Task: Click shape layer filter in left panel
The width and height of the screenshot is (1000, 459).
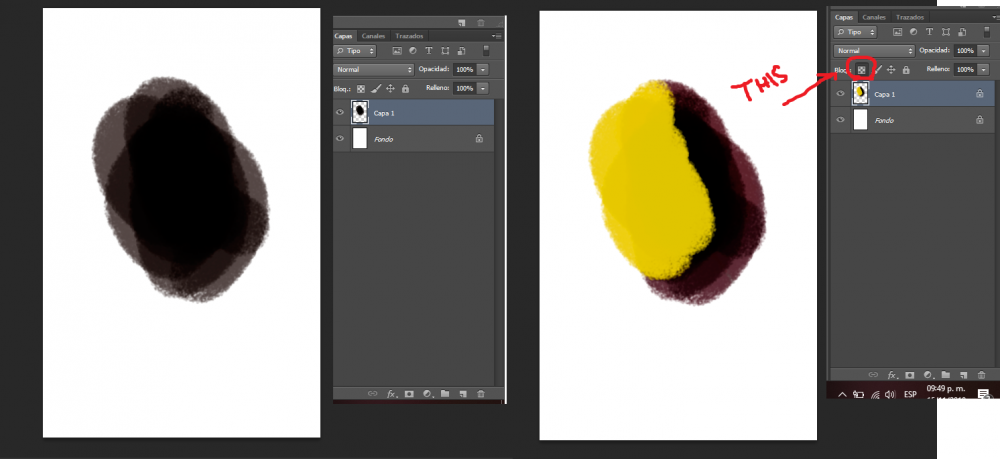Action: coord(445,50)
